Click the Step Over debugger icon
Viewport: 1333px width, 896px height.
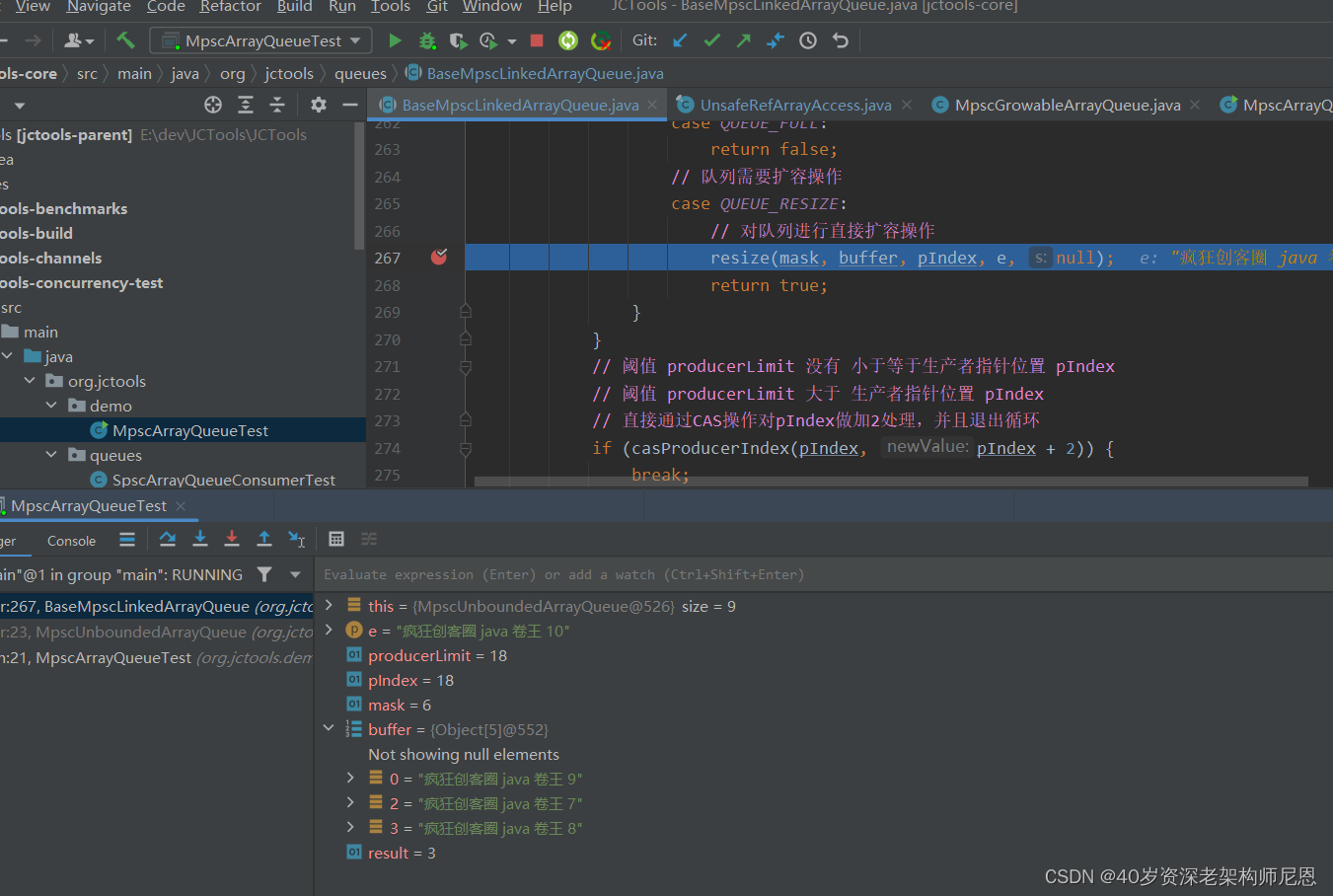[168, 539]
